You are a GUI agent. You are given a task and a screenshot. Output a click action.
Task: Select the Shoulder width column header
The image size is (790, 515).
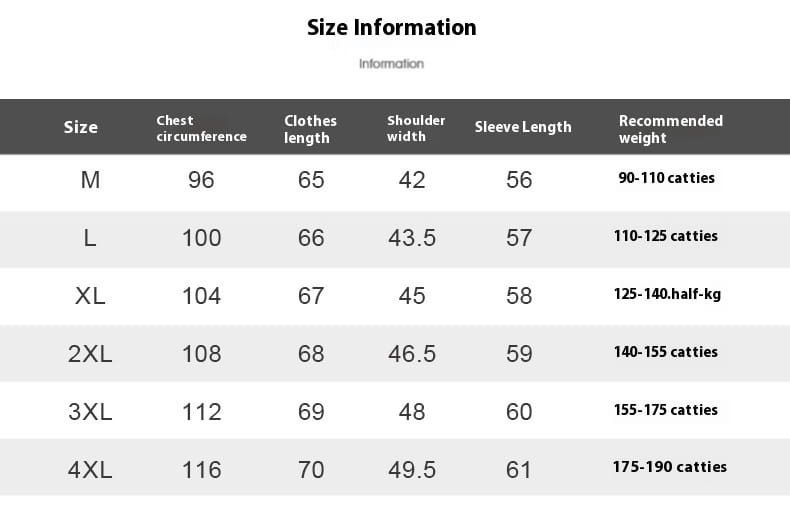pyautogui.click(x=416, y=128)
